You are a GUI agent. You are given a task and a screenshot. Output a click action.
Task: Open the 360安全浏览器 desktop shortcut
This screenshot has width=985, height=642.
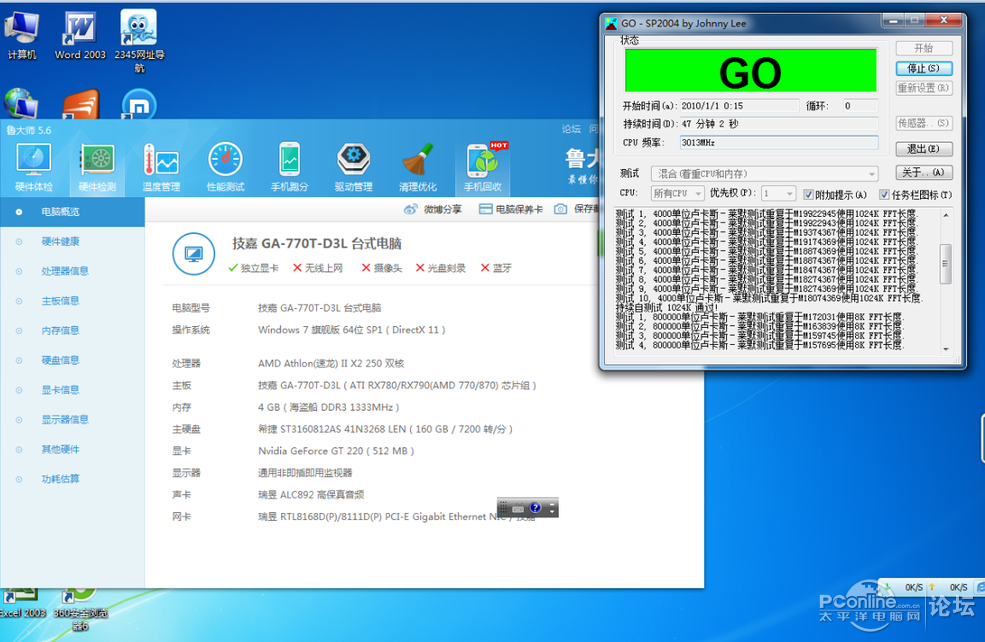[80, 609]
